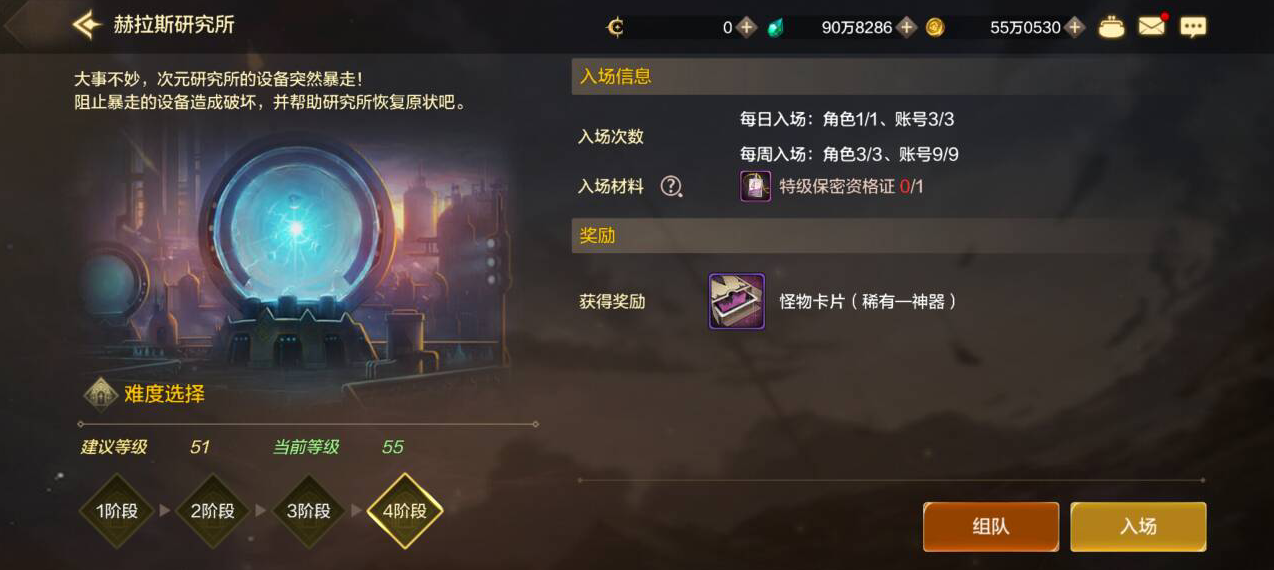This screenshot has height=570, width=1274.
Task: View the 怪物卡片 reward icon
Action: (x=737, y=301)
